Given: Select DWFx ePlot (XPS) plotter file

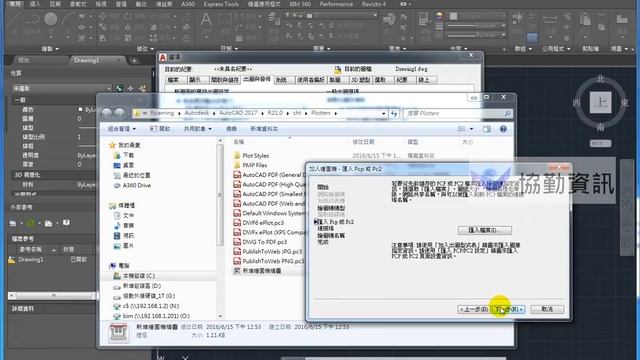Looking at the screenshot, I should 268,232.
